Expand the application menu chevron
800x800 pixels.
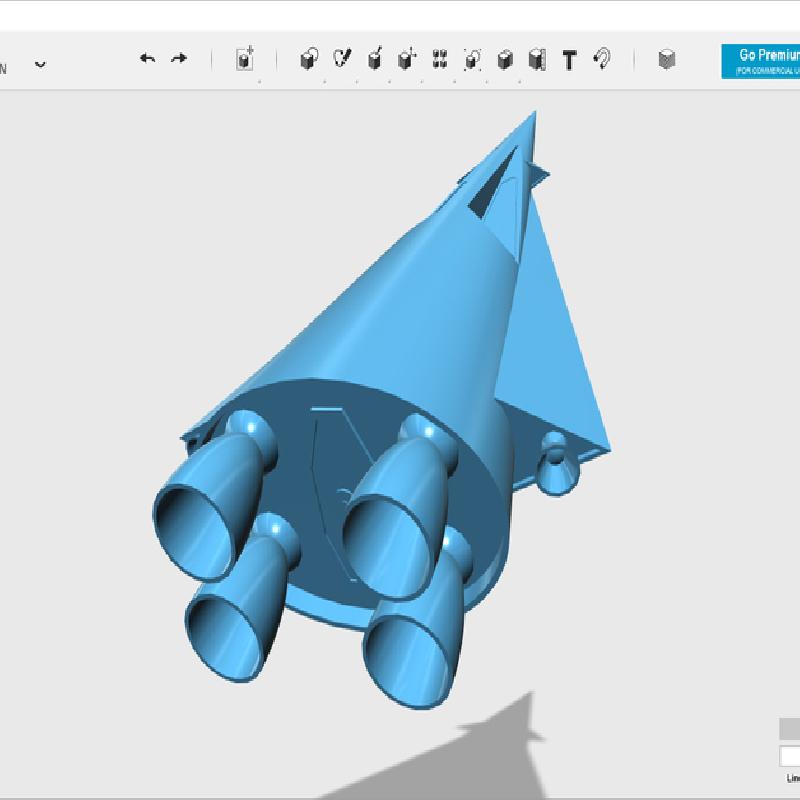pyautogui.click(x=40, y=64)
